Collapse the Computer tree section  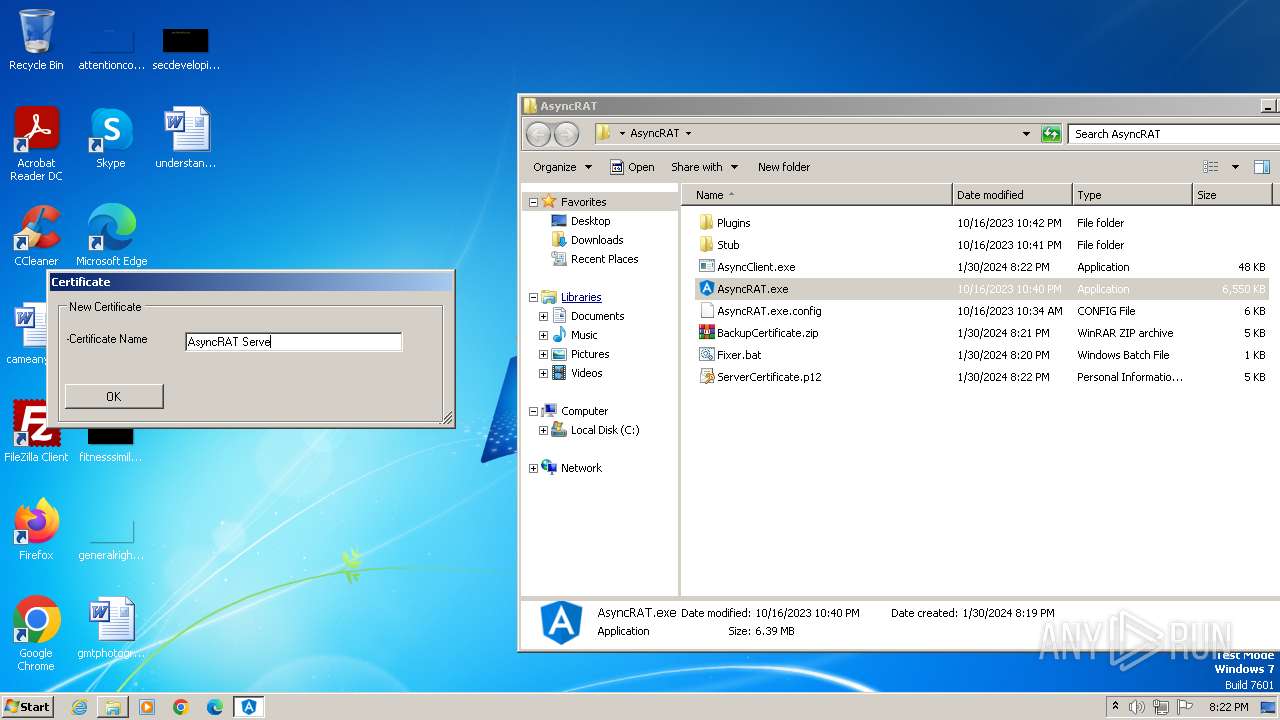coord(533,411)
